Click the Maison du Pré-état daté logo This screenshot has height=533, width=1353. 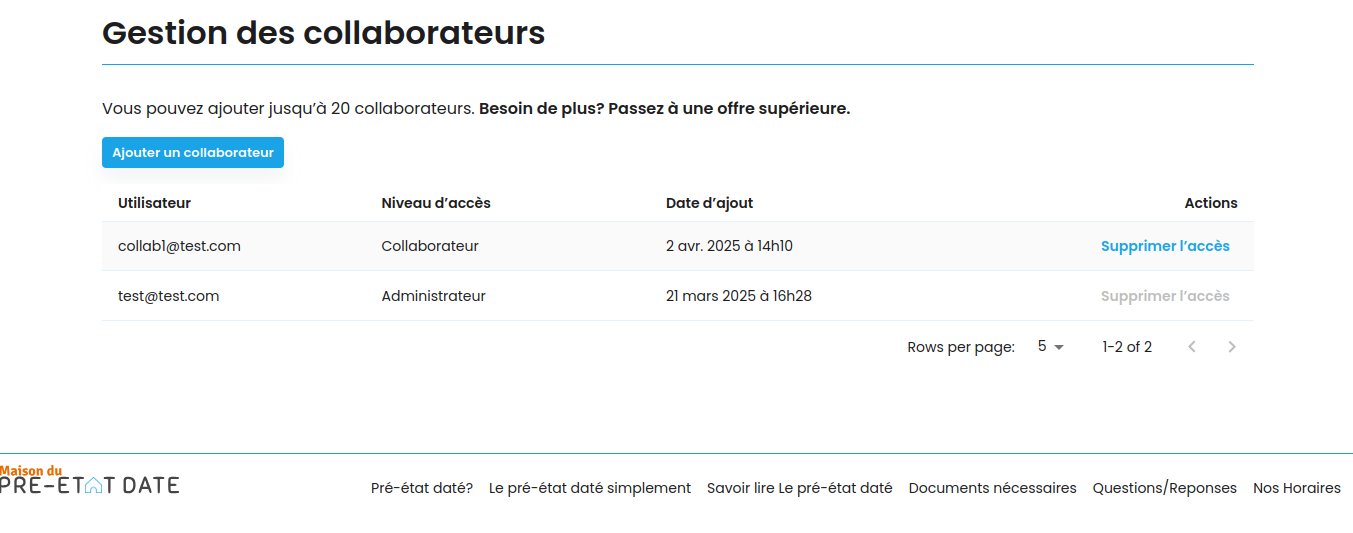point(89,480)
